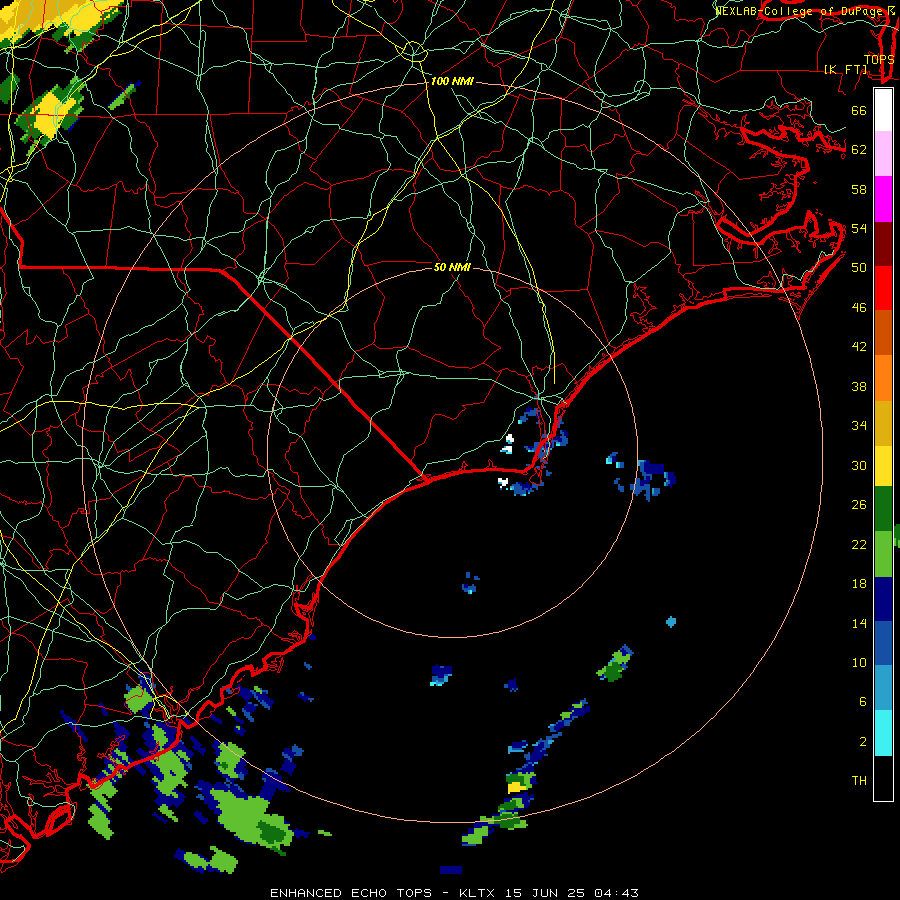Click the "KLTX" radar site identifier
900x900 pixels.
[478, 893]
